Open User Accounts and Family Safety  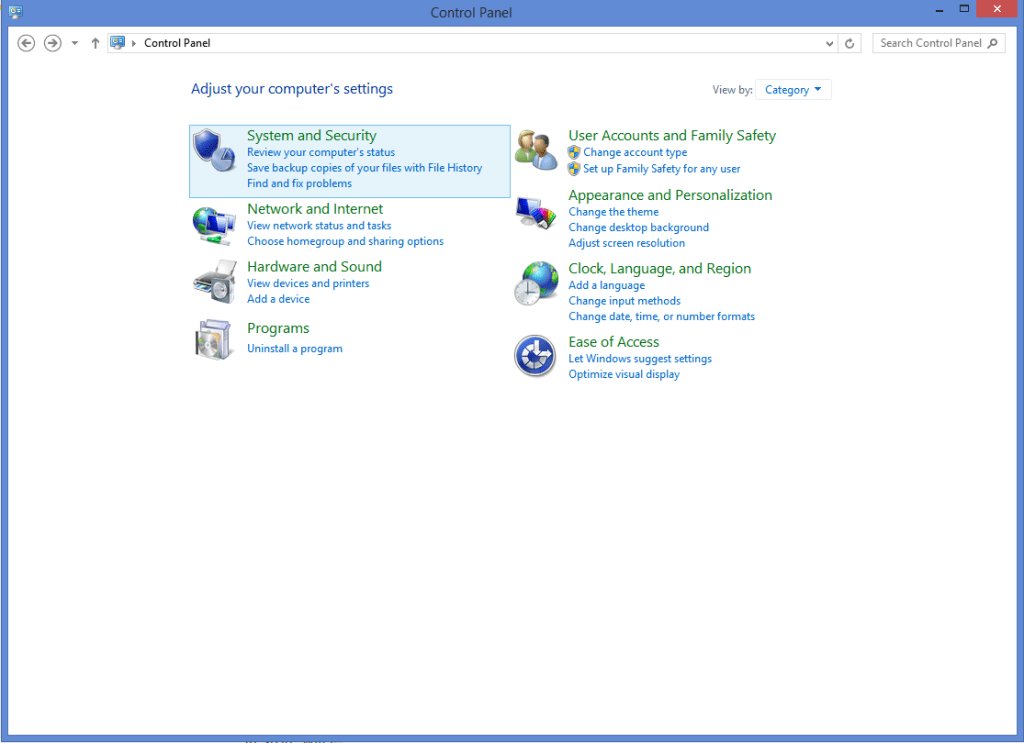[672, 136]
